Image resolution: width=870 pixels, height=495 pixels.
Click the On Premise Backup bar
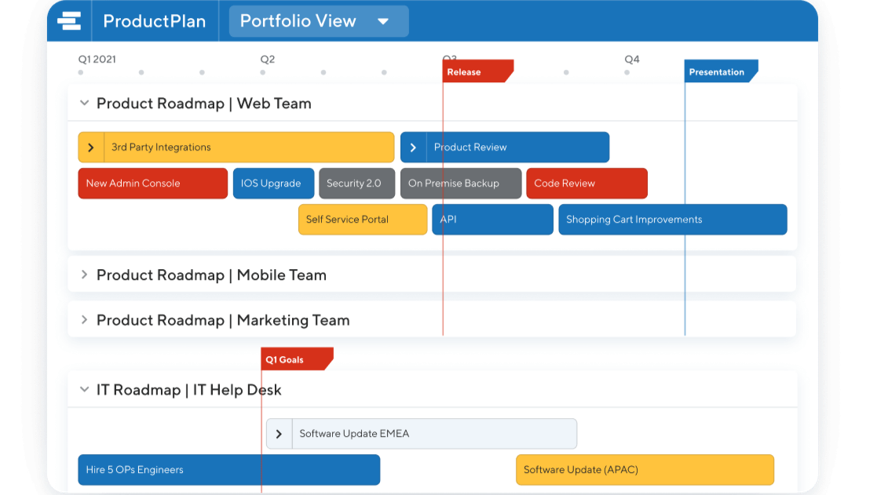click(461, 184)
